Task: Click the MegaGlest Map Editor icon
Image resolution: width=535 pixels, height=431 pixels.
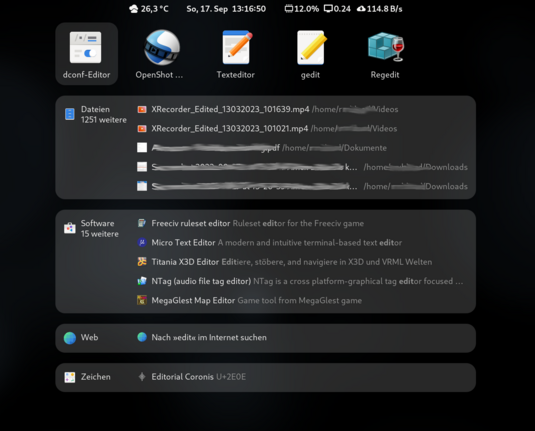Action: 142,300
